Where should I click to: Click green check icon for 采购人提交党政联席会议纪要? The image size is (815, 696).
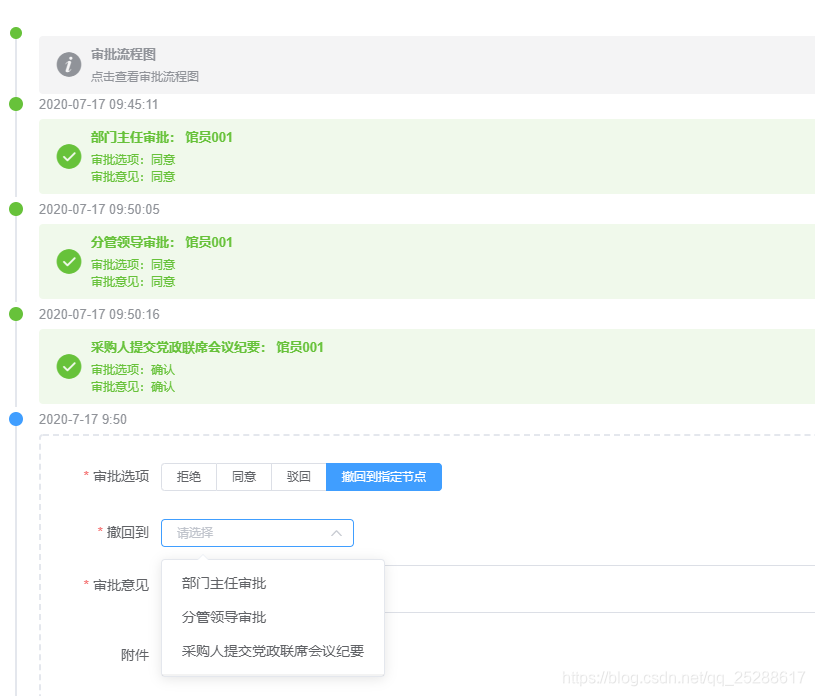click(69, 366)
